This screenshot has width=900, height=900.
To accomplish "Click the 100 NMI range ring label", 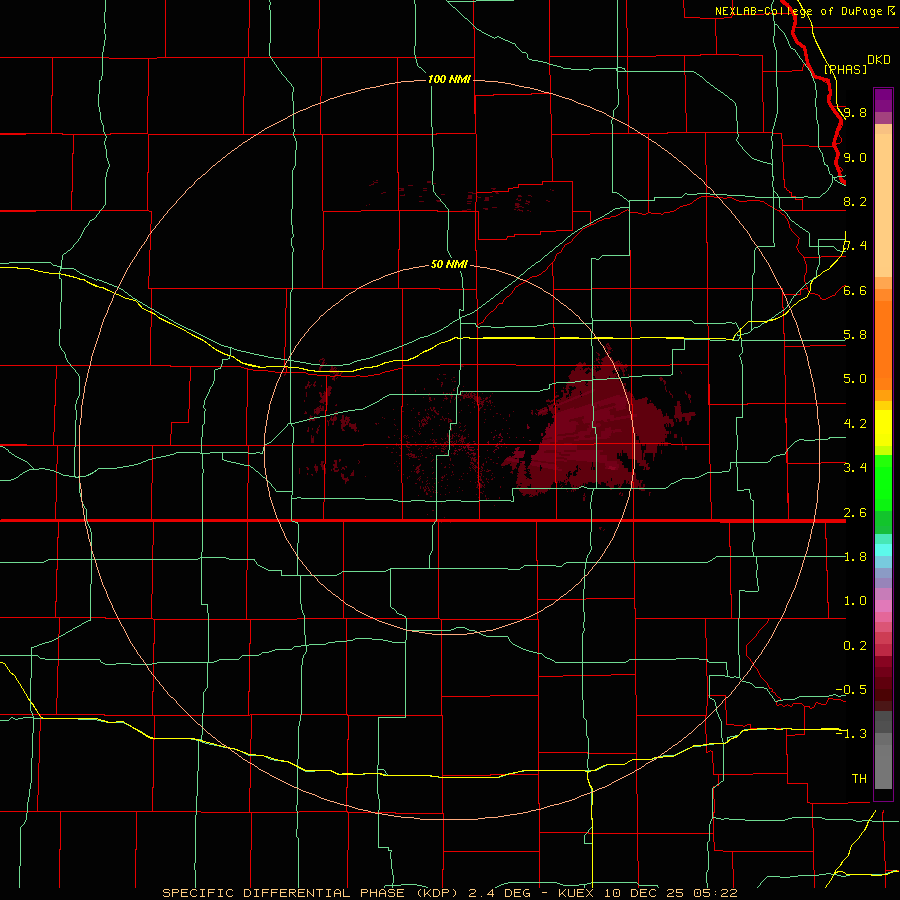I will coord(449,79).
